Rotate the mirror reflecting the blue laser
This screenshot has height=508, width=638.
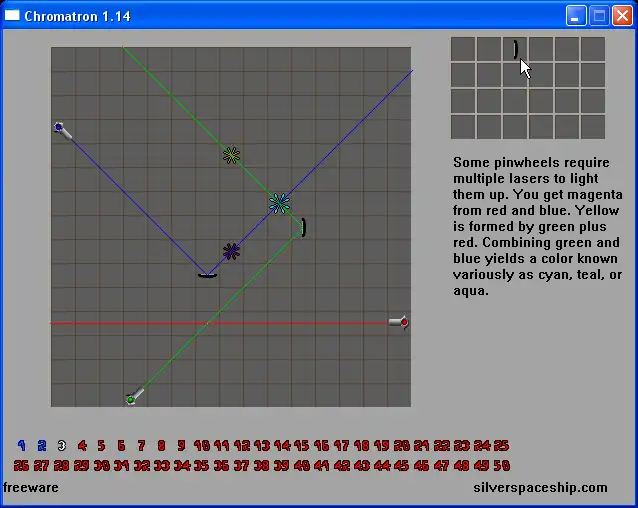[x=207, y=274]
